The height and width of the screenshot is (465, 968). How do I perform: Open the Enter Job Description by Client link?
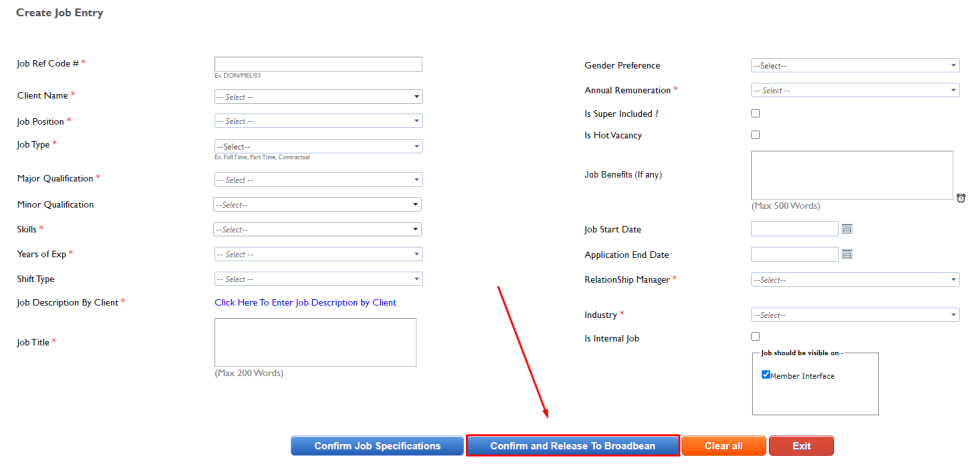(305, 303)
